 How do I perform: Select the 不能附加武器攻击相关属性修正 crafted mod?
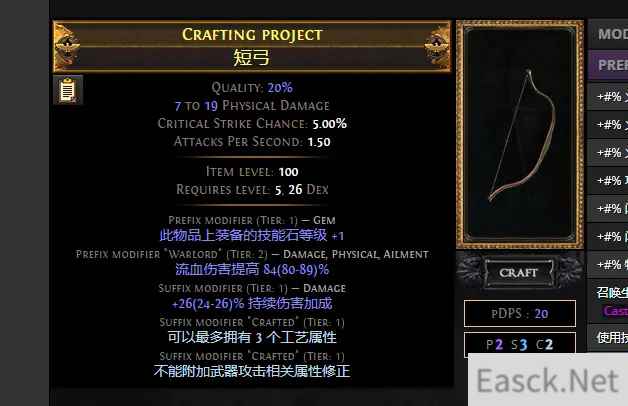point(252,371)
